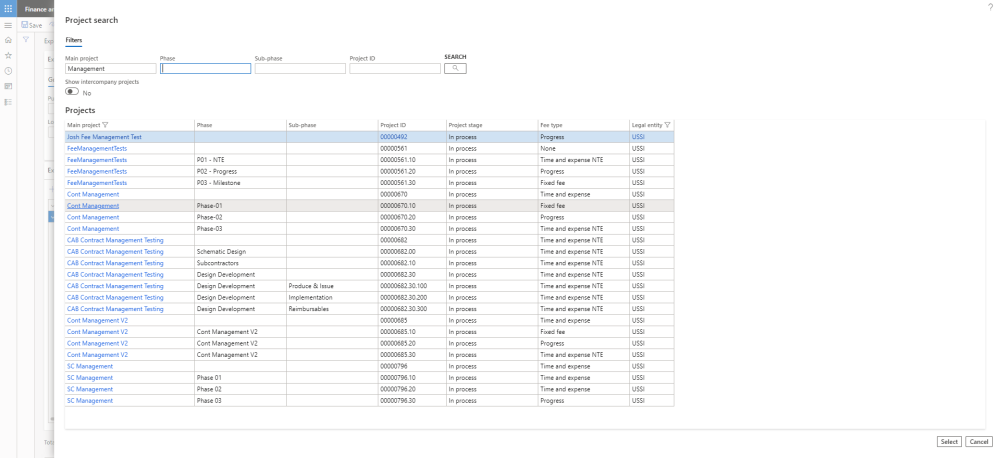
Task: Select Phase-03 cell
Action: click(x=240, y=229)
